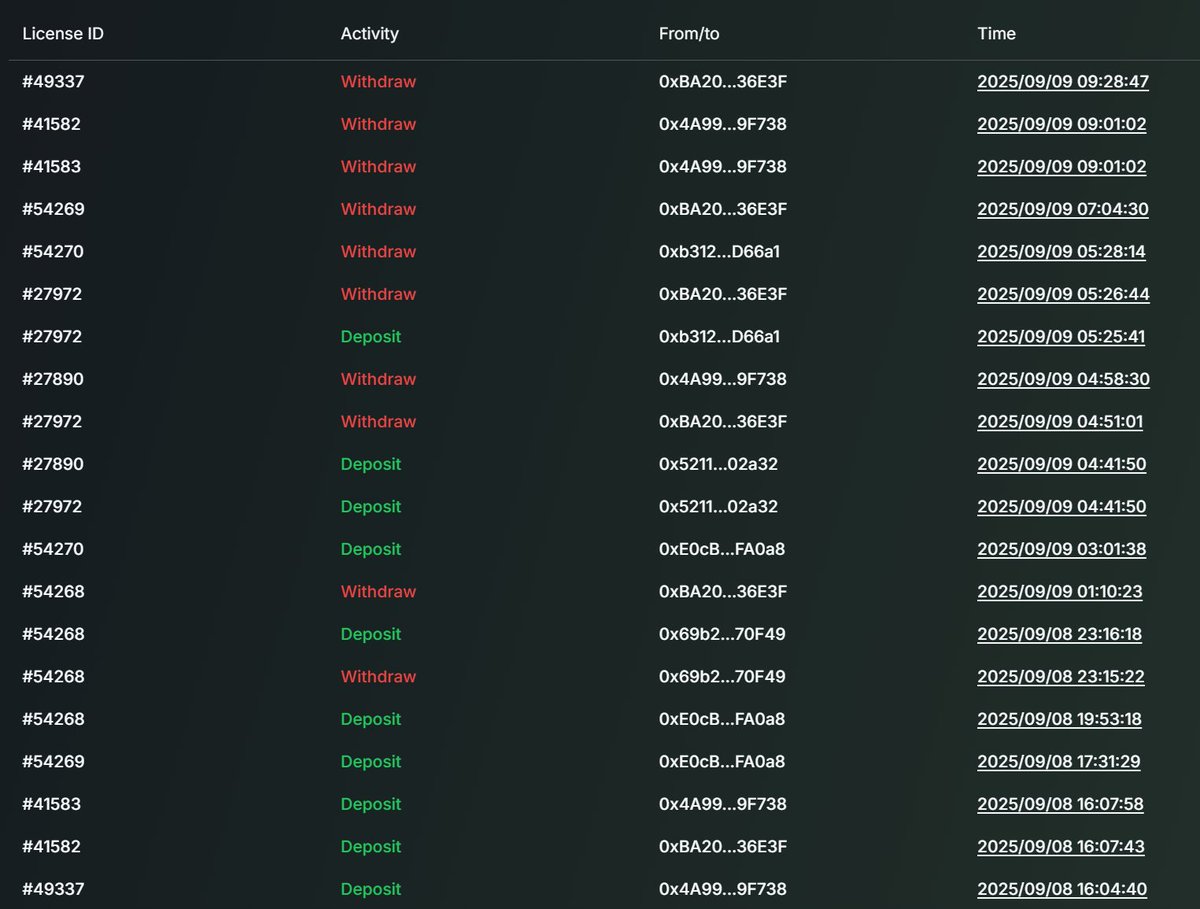Open the 2025/09/08 17:31:29 time link
Image resolution: width=1200 pixels, height=909 pixels.
(x=1059, y=762)
